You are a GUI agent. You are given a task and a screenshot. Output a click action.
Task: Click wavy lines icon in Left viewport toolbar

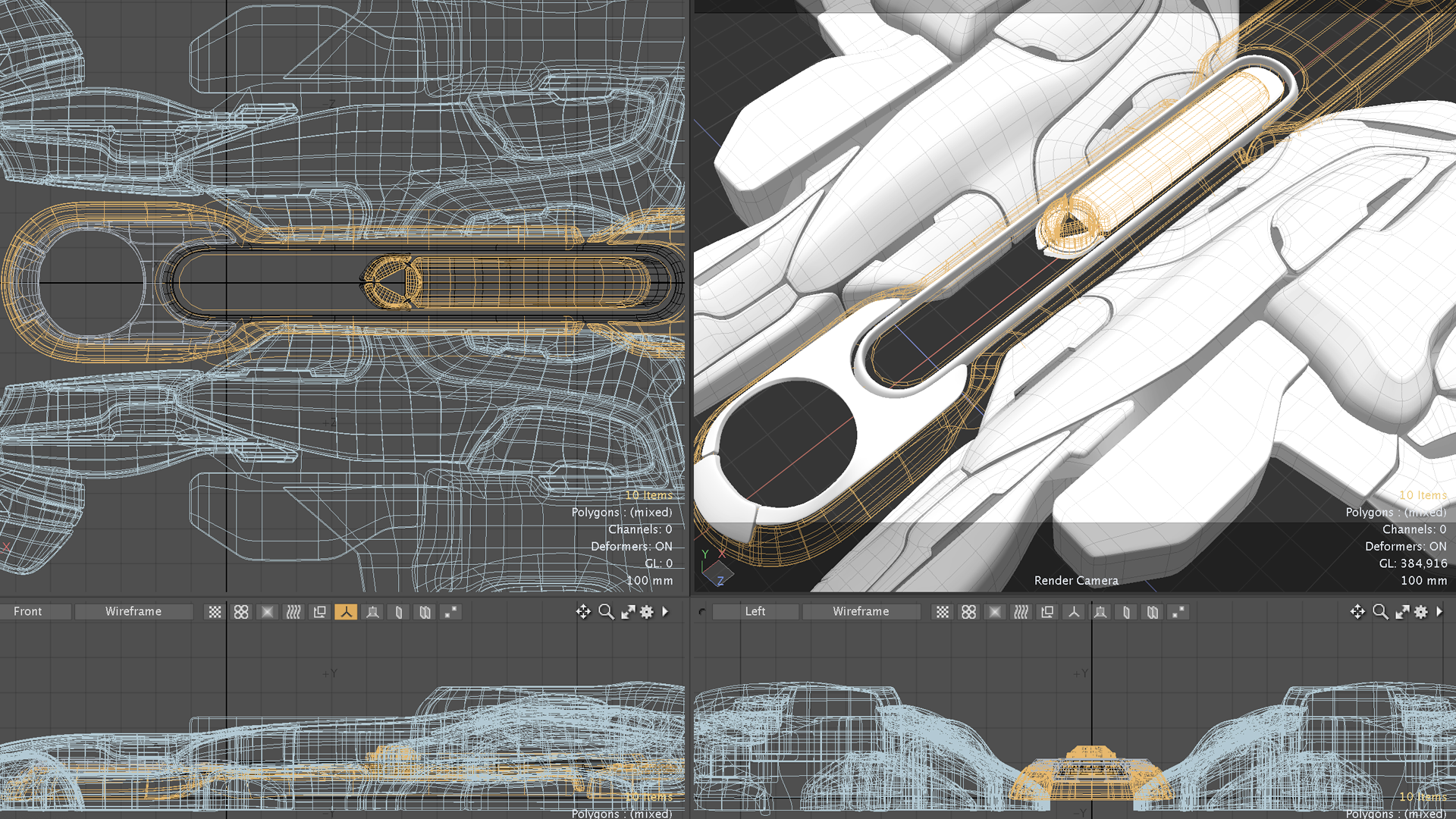click(x=1021, y=612)
